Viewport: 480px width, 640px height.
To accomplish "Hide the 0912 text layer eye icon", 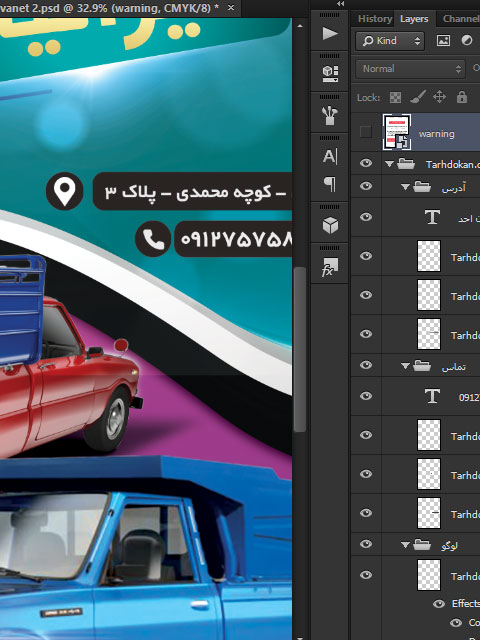I will [x=366, y=396].
